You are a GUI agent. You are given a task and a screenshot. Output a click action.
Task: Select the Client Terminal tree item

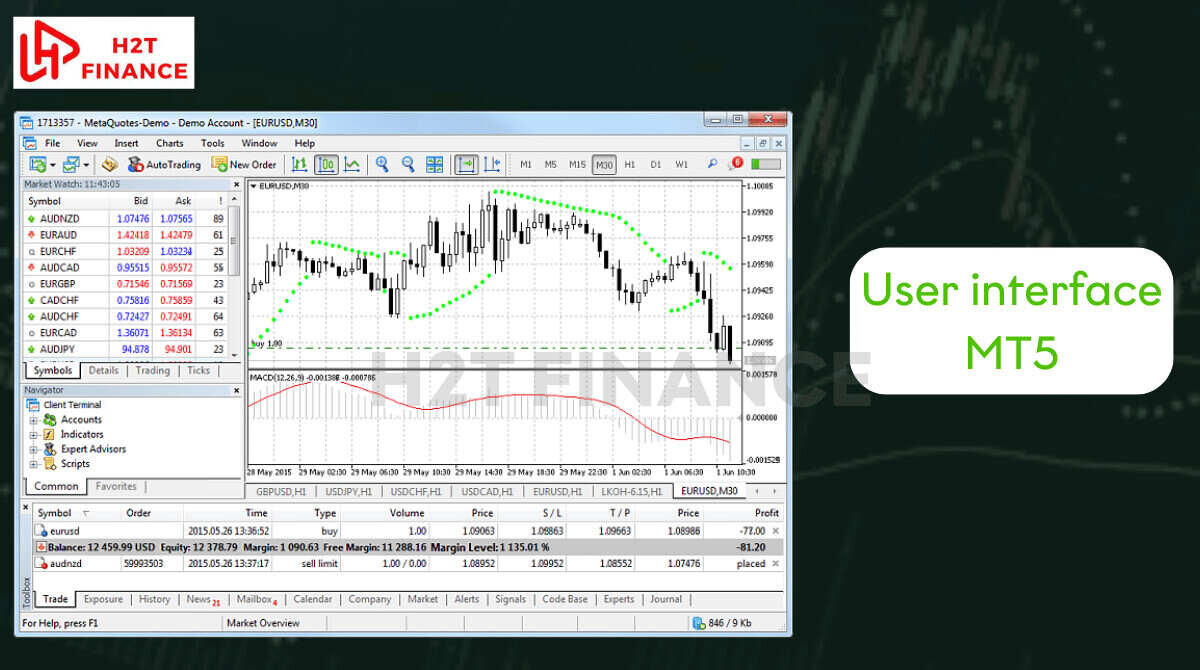click(64, 405)
